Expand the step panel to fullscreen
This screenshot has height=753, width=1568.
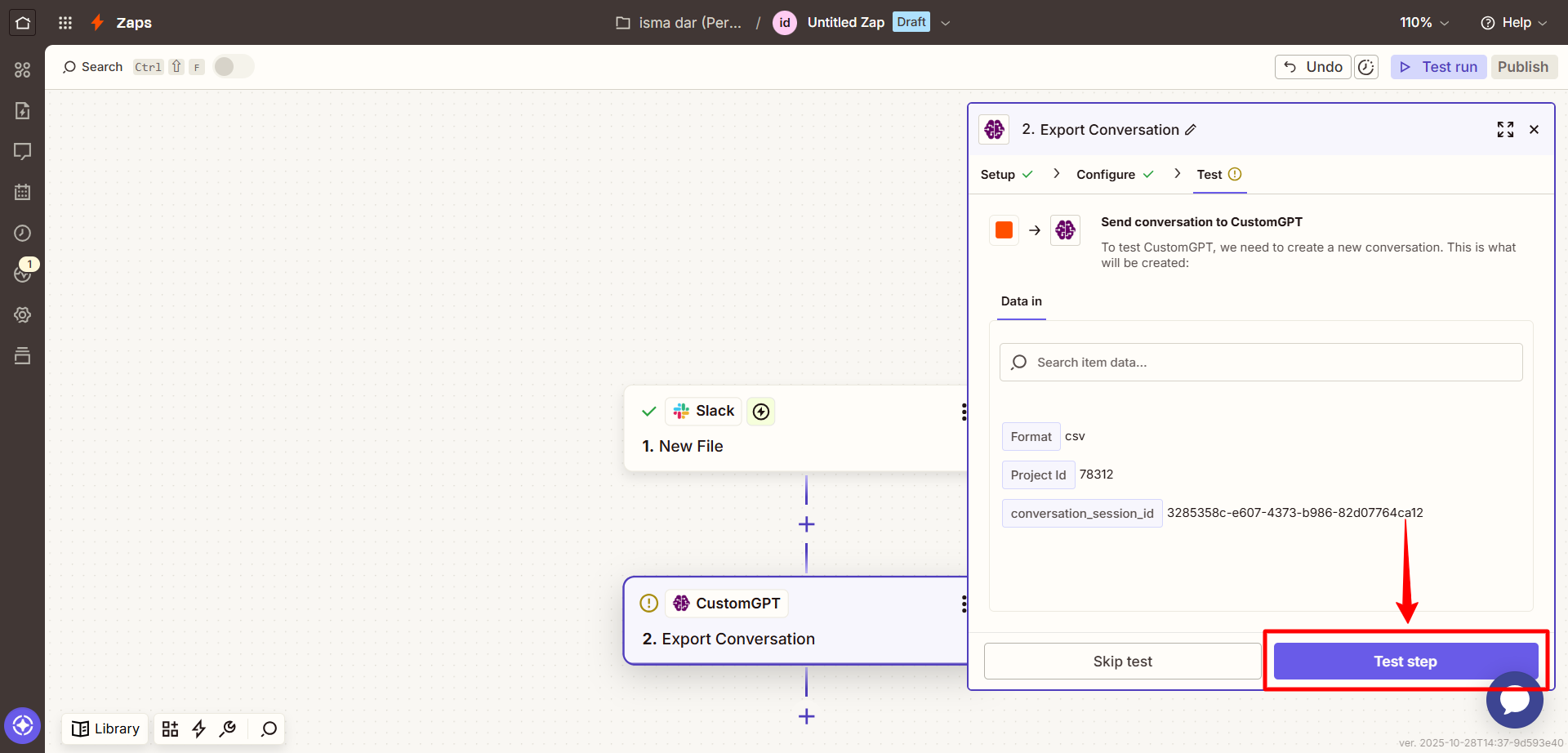pyautogui.click(x=1505, y=130)
